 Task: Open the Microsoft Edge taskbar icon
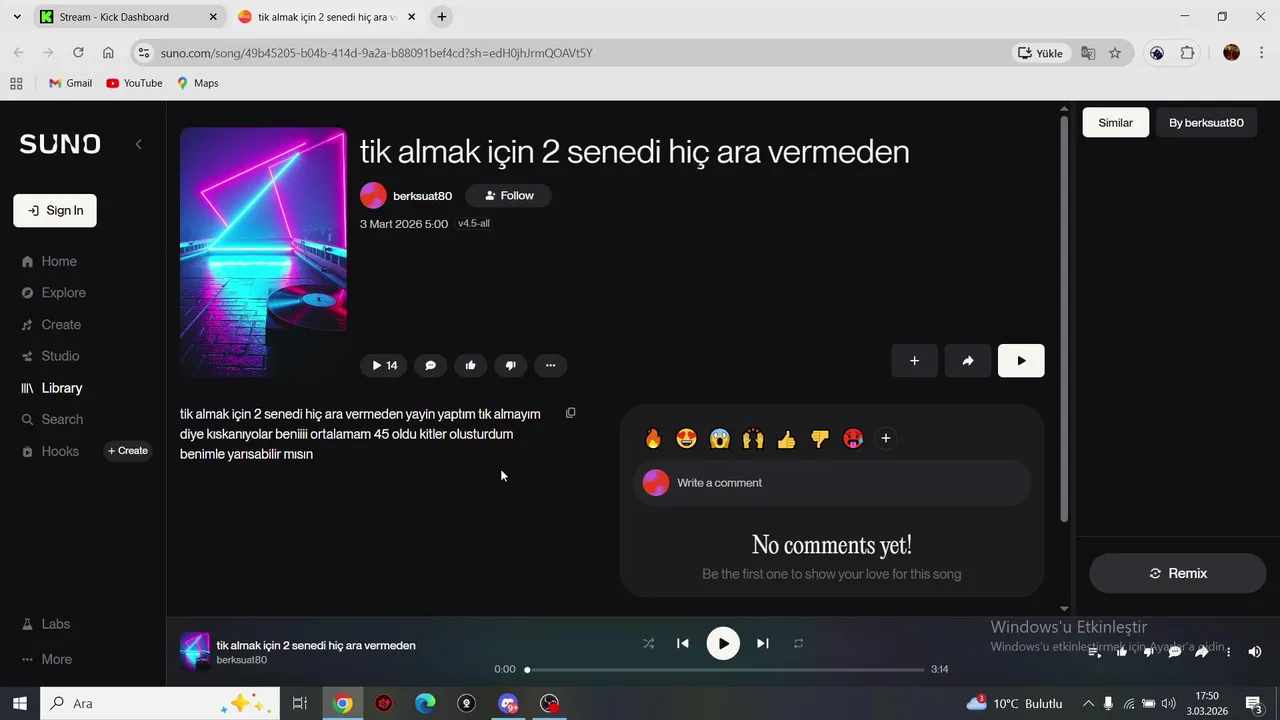coord(425,703)
